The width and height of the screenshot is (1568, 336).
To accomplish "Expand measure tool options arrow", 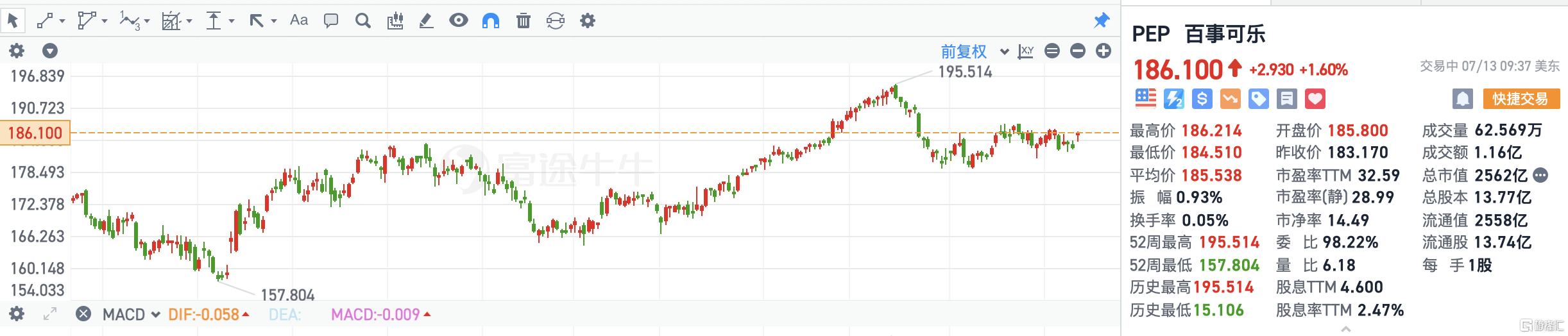I will (x=232, y=21).
